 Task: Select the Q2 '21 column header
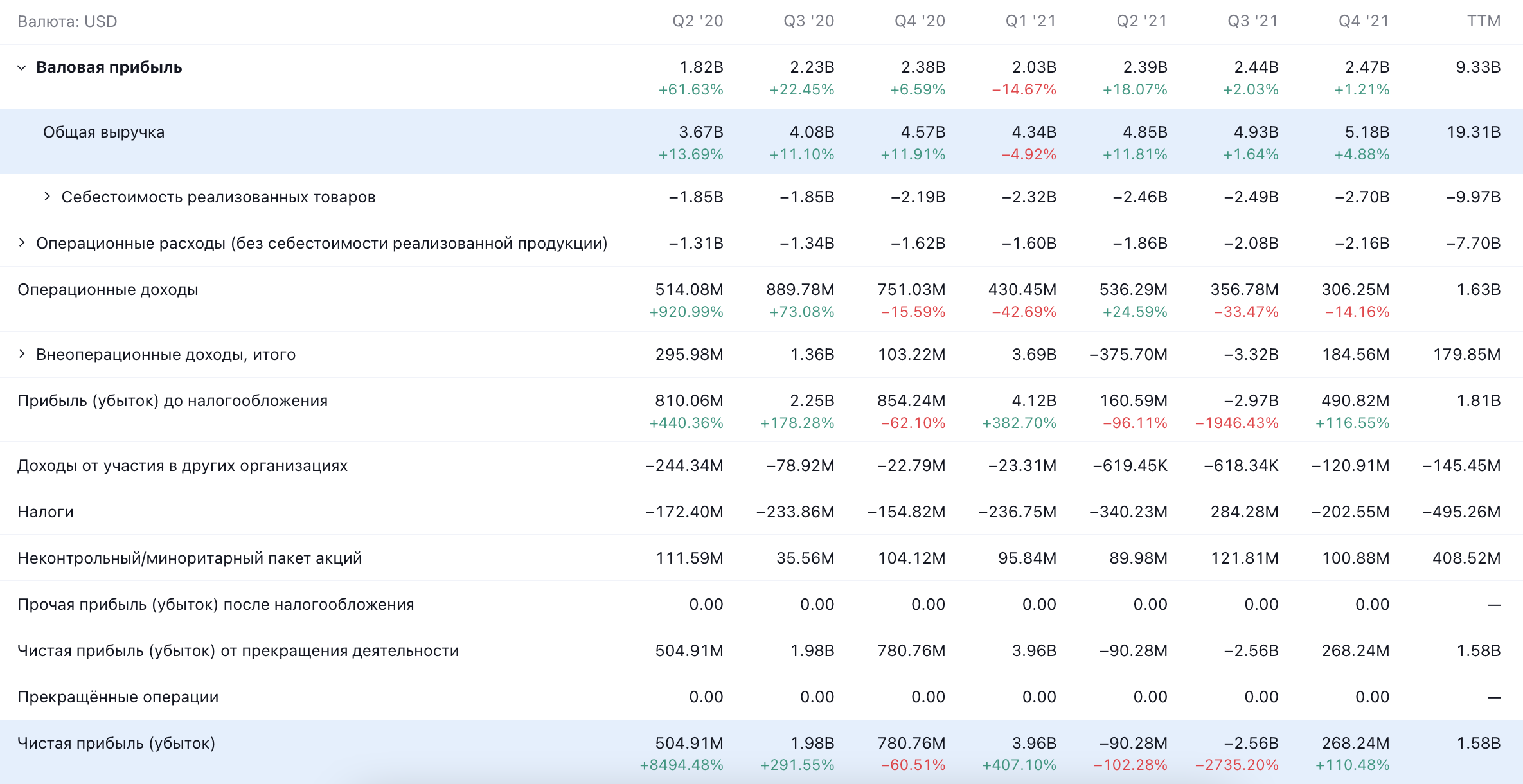[x=1142, y=21]
